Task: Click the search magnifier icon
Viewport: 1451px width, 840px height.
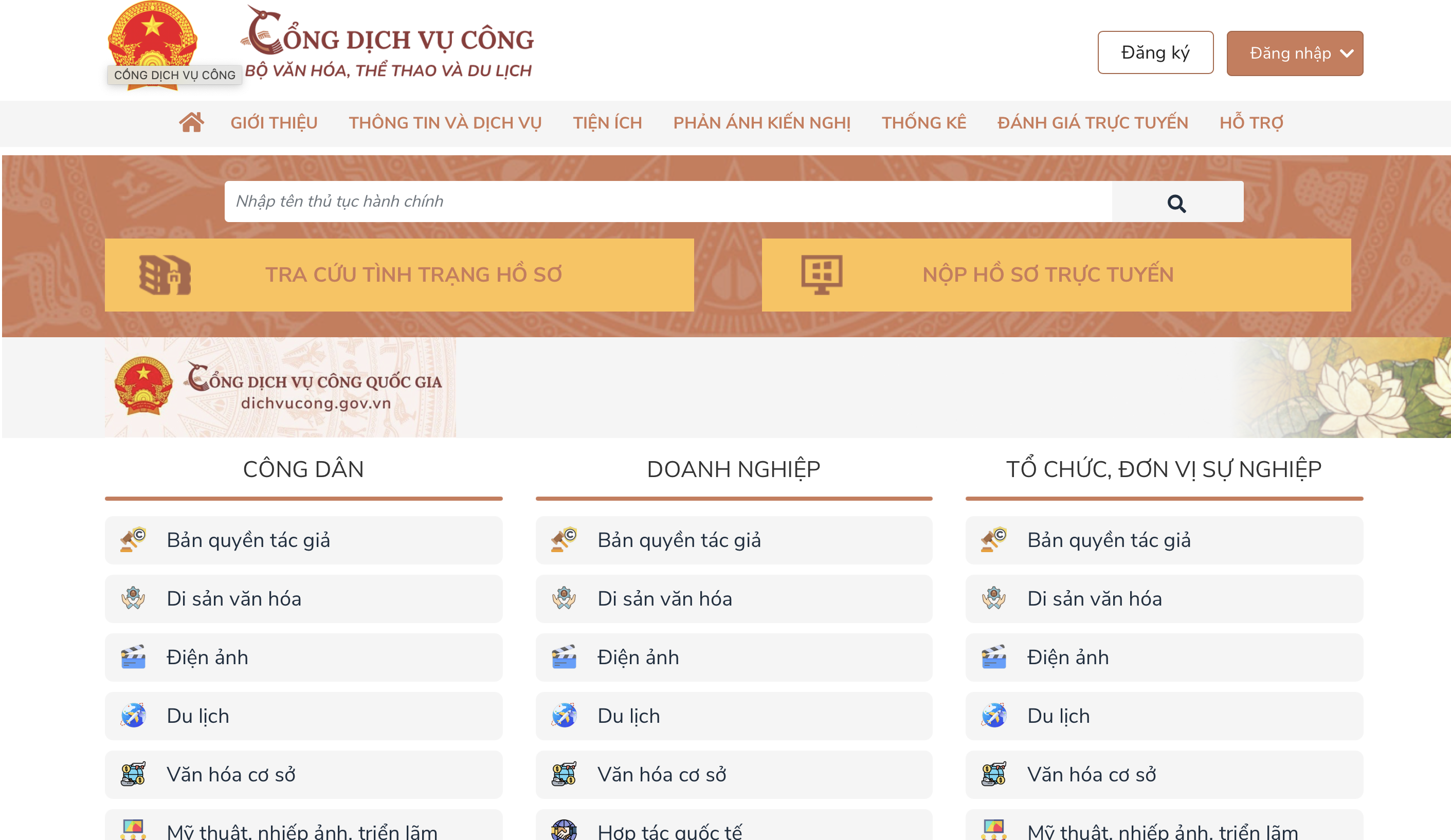Action: (x=1177, y=203)
